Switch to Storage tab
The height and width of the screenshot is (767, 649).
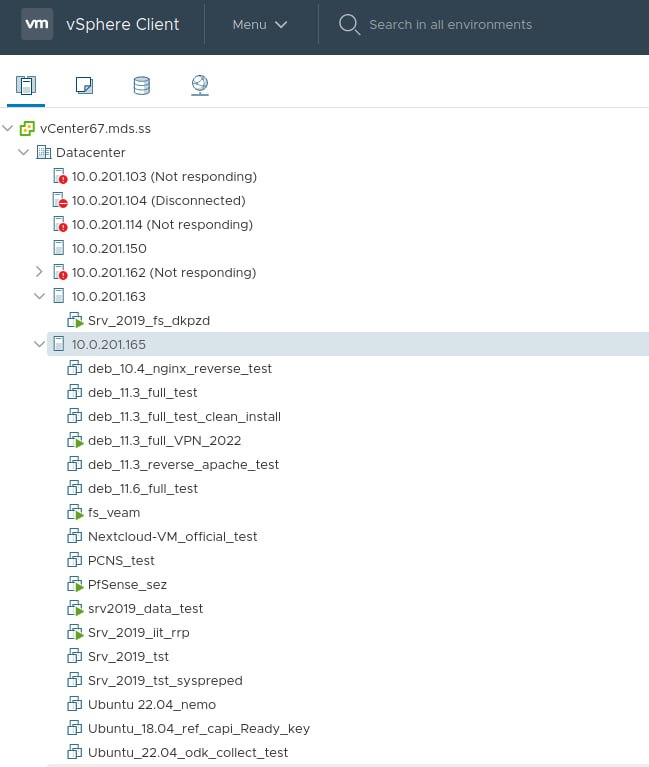coord(142,86)
